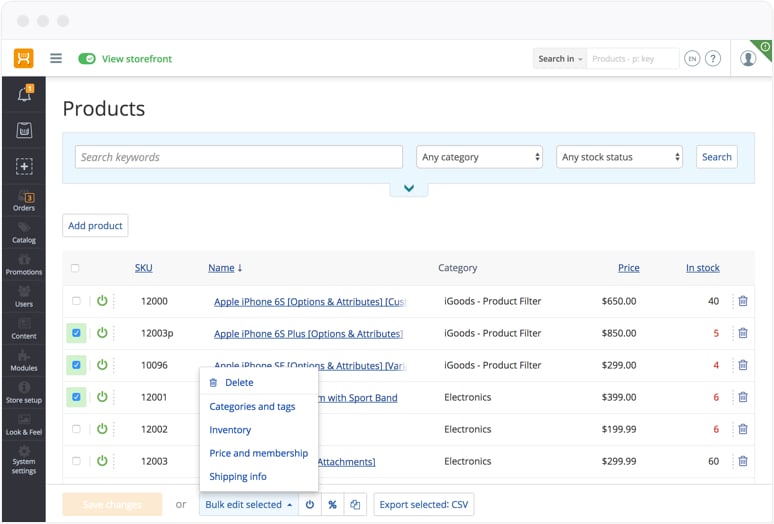
Task: Click the percent discount icon in bottom bar
Action: (332, 505)
